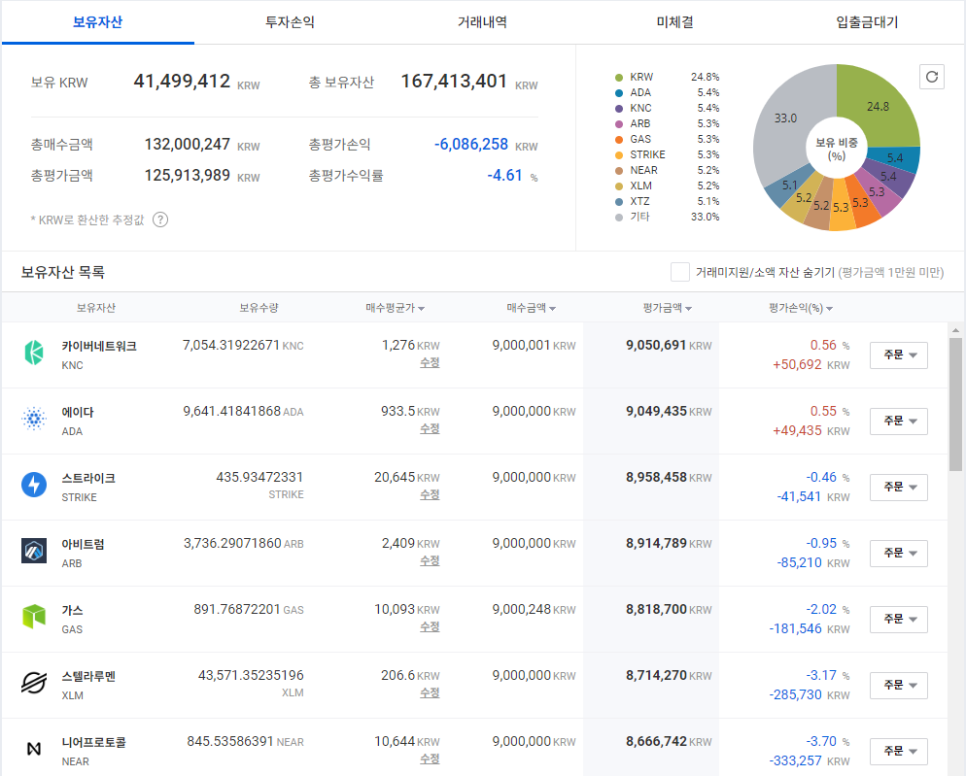Open the 주문 dropdown for ARB
The image size is (966, 776).
point(899,552)
